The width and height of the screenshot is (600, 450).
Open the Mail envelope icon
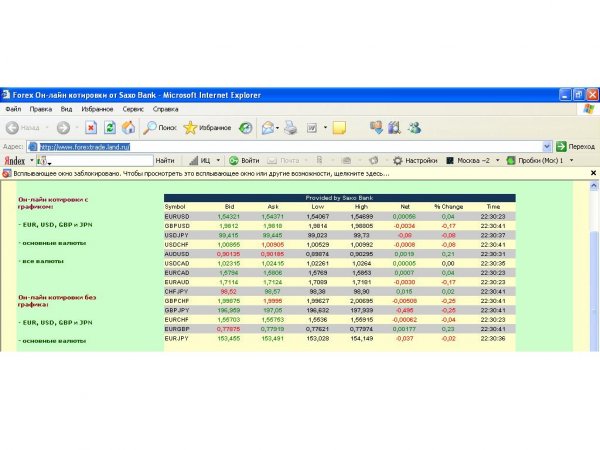[x=268, y=128]
